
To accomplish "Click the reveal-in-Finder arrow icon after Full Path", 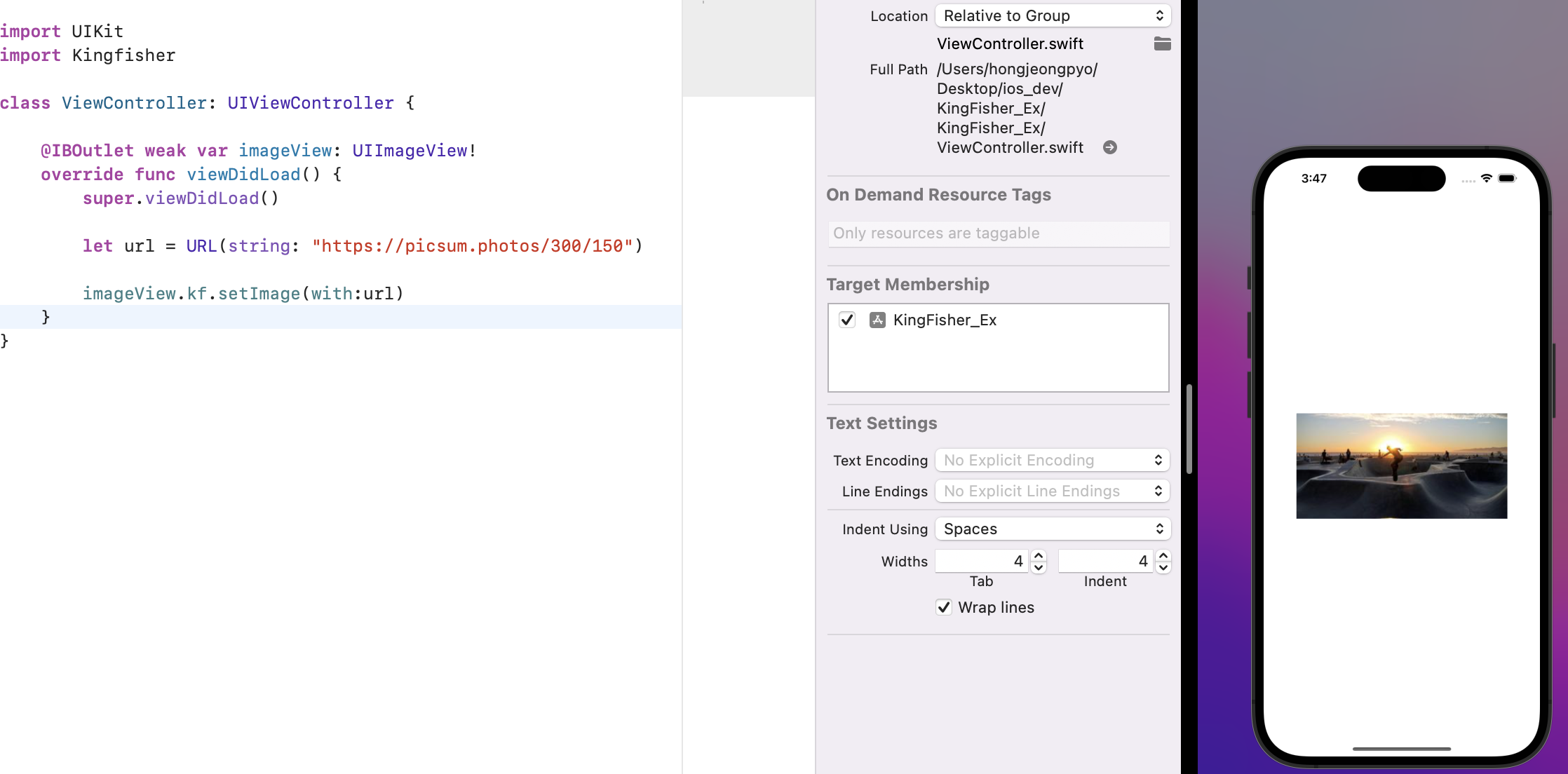I will click(x=1109, y=147).
